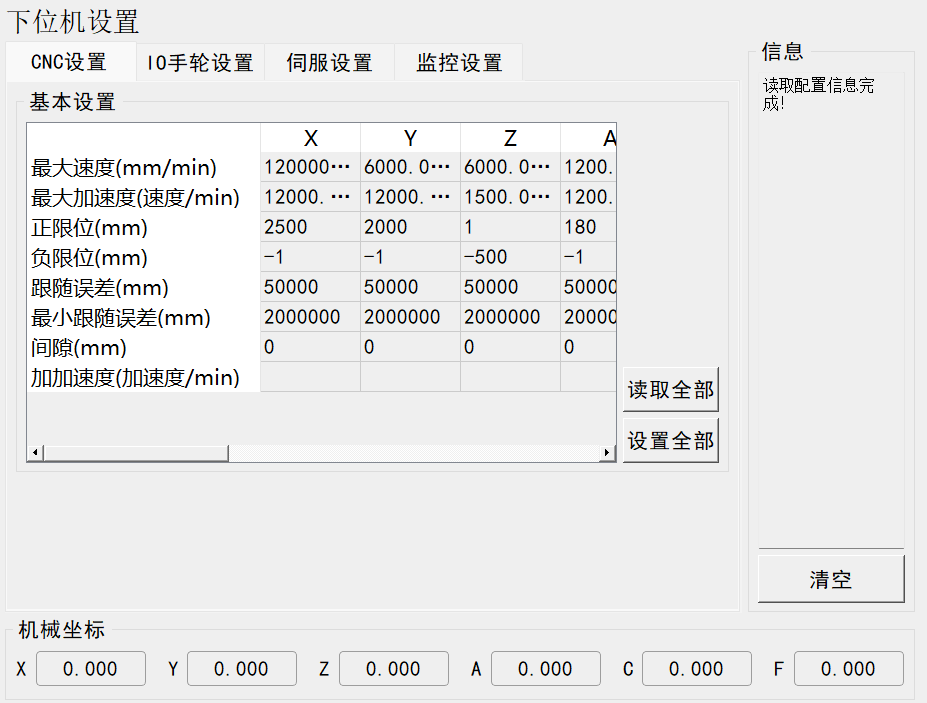
Task: Select X axis 最大速度 cell
Action: click(x=310, y=167)
